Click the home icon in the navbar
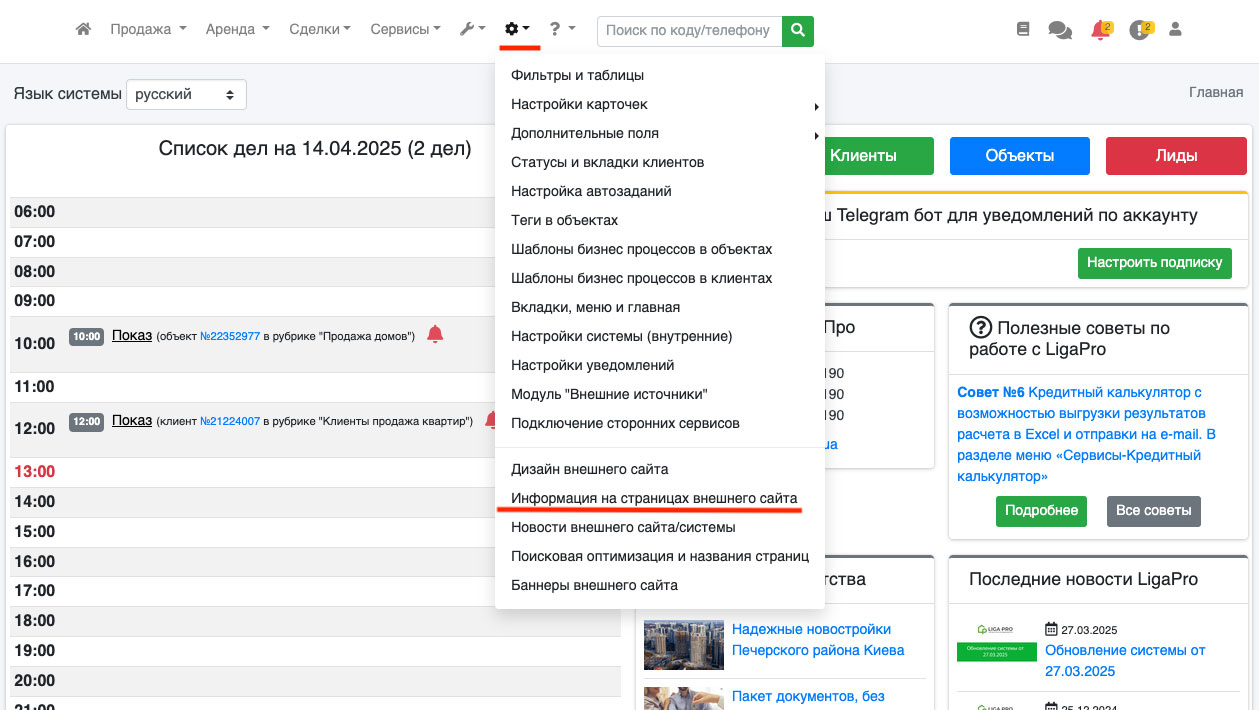Screen dimensions: 1259x710 point(83,30)
